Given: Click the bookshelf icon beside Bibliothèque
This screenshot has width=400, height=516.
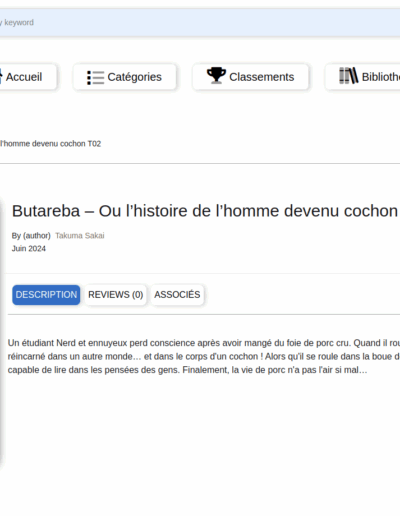Looking at the screenshot, I should 348,75.
